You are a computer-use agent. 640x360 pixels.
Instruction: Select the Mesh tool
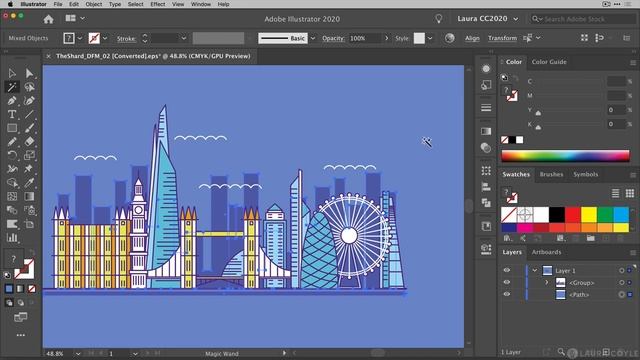(12, 196)
